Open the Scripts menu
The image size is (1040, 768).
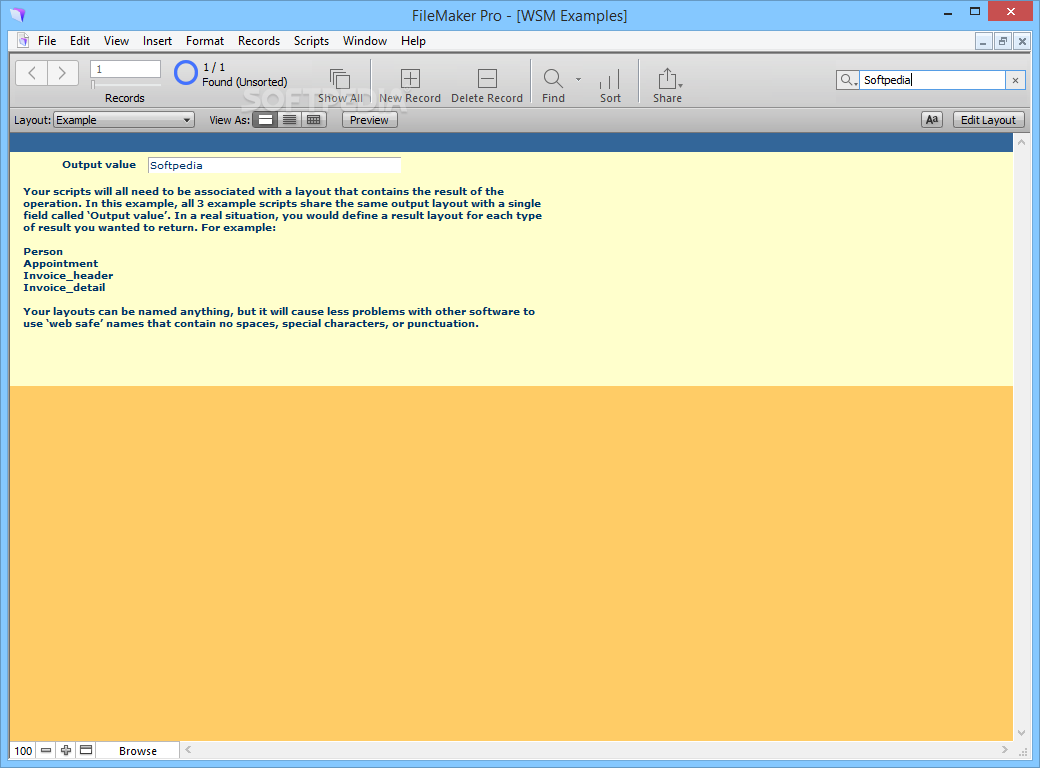pyautogui.click(x=311, y=40)
